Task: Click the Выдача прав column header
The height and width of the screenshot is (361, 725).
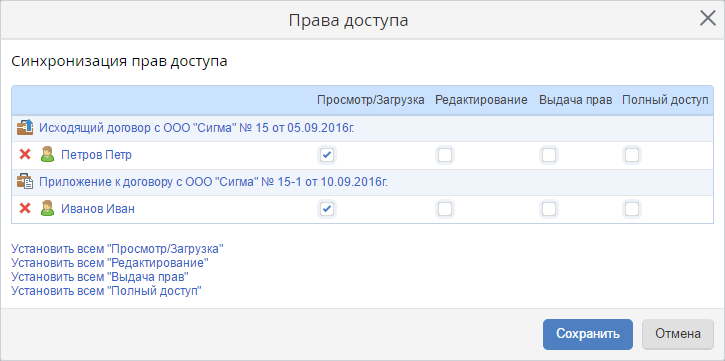Action: tap(576, 100)
